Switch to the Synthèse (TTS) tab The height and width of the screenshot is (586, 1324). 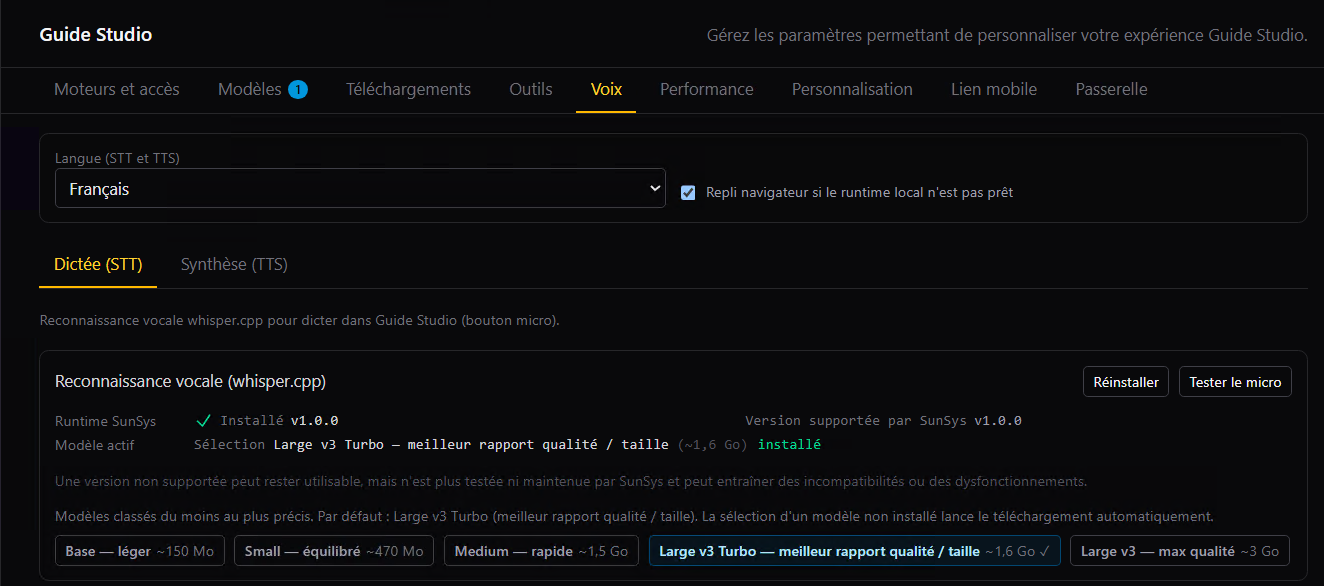(234, 265)
